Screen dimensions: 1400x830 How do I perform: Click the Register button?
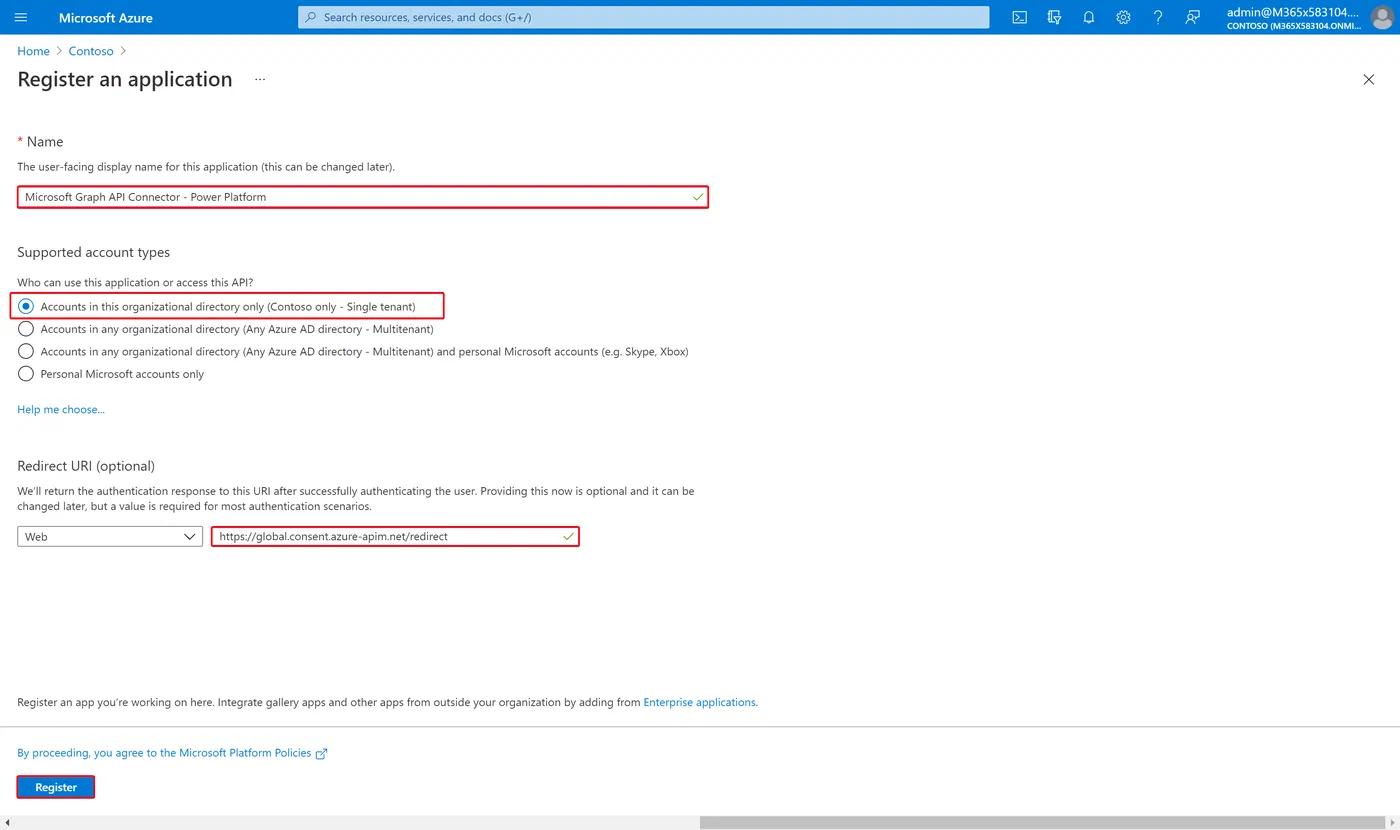point(56,787)
